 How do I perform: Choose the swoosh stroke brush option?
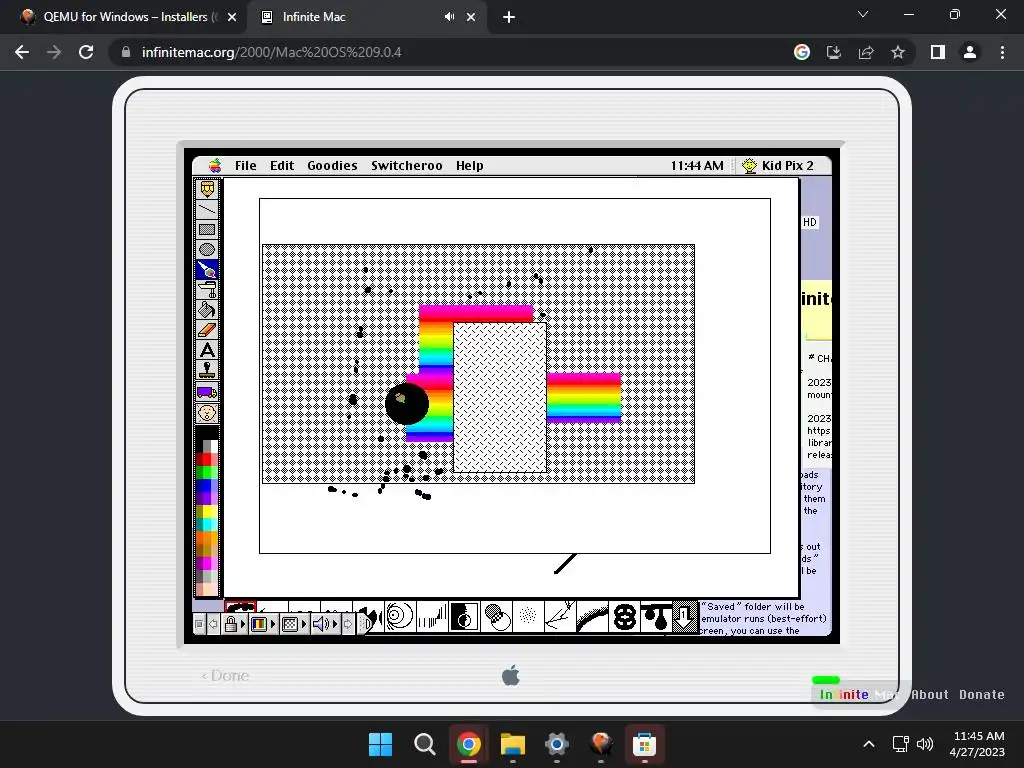click(592, 616)
